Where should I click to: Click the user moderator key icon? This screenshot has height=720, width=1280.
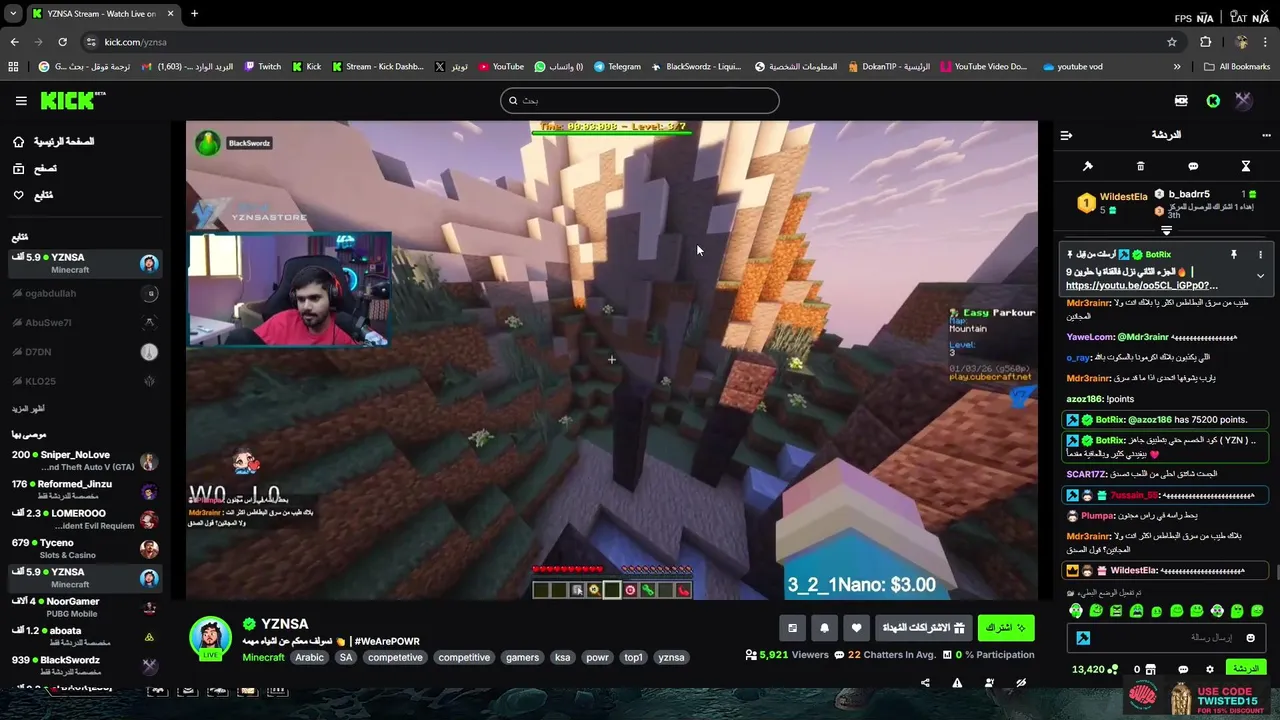[989, 683]
